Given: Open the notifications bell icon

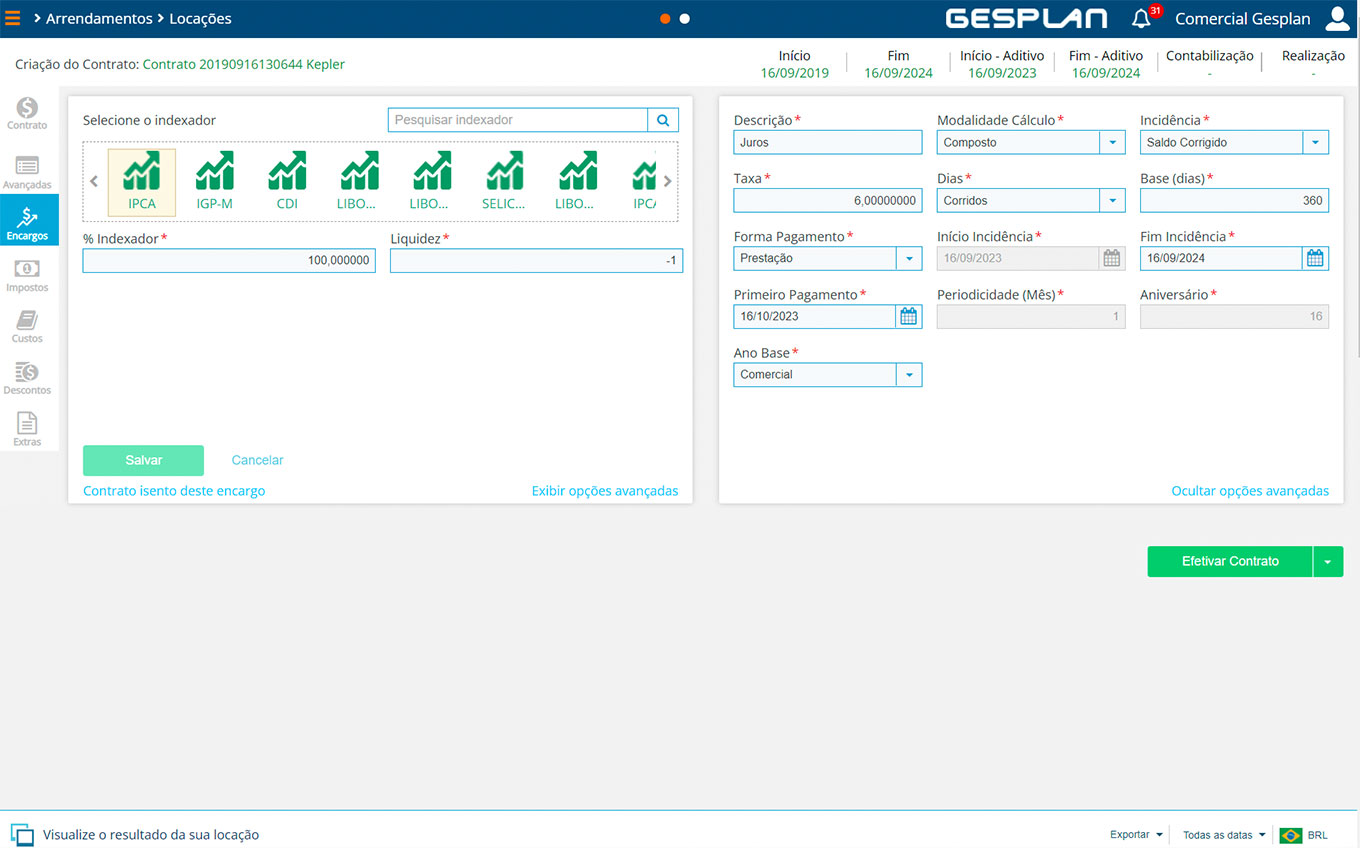Looking at the screenshot, I should [x=1141, y=19].
